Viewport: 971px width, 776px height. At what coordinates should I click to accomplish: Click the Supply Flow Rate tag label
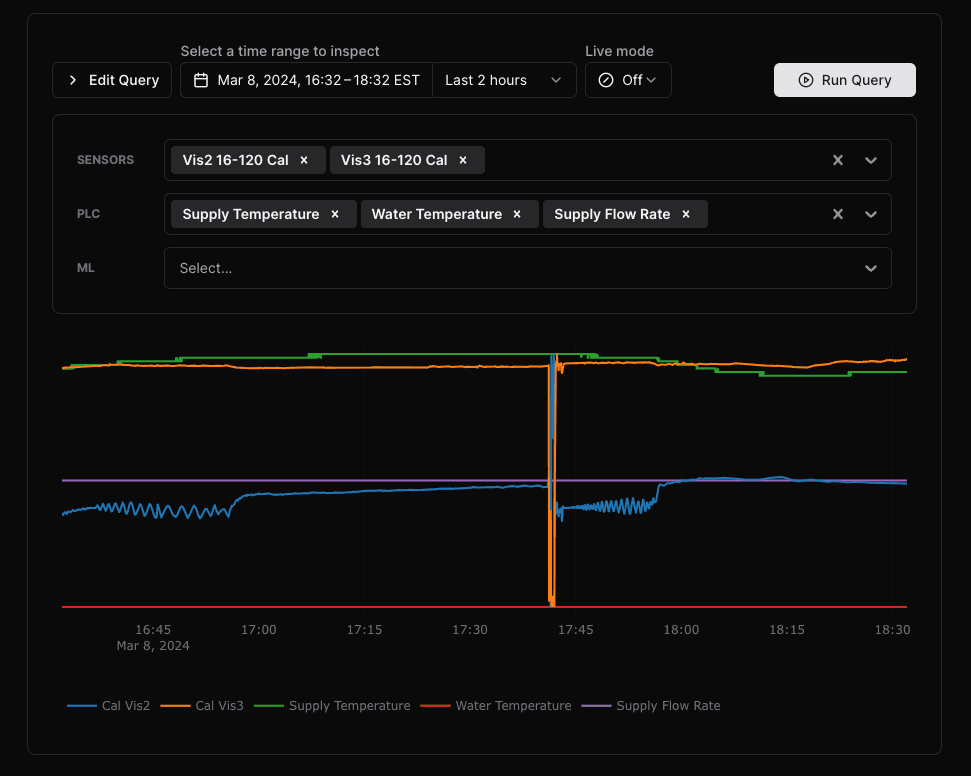[612, 214]
